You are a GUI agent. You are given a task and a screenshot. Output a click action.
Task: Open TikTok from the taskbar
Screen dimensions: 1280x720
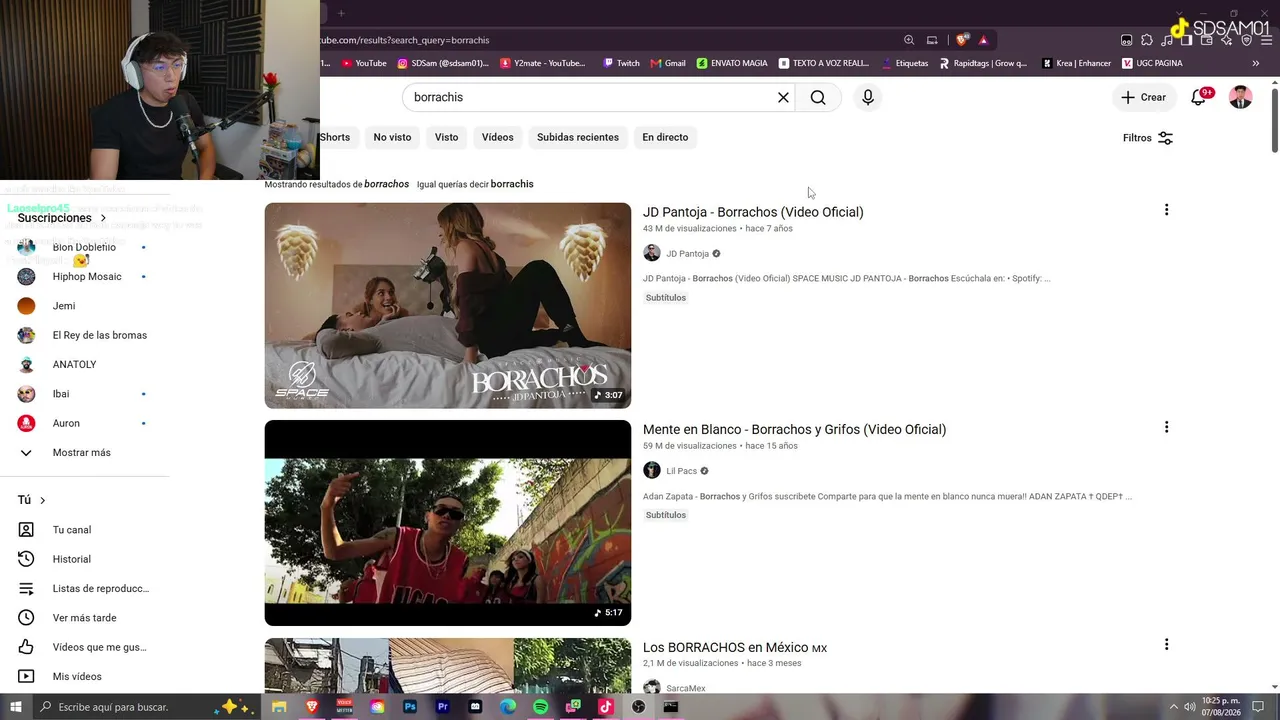click(605, 707)
